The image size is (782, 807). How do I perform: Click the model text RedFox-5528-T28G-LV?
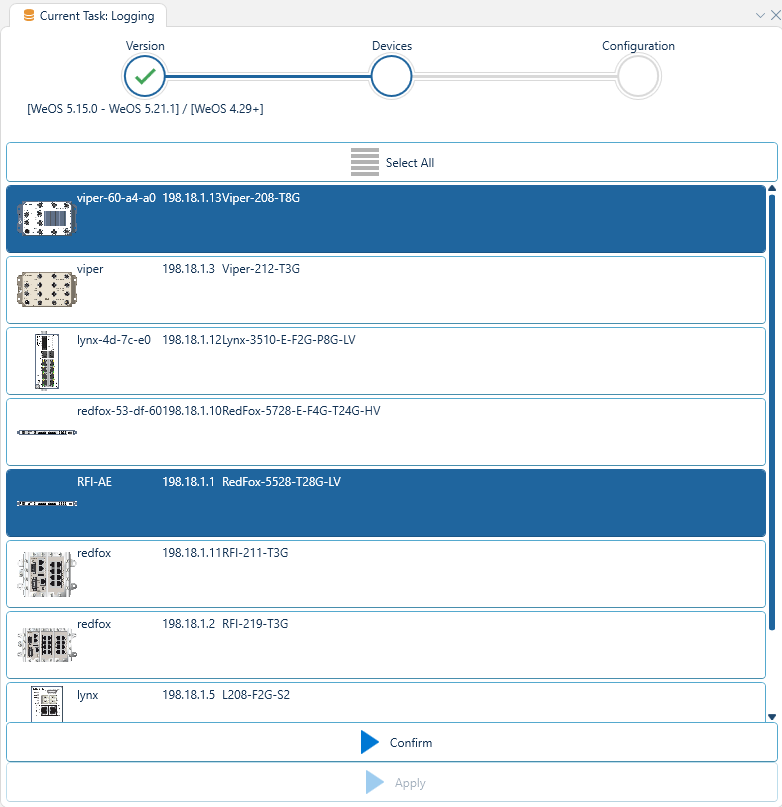point(281,482)
